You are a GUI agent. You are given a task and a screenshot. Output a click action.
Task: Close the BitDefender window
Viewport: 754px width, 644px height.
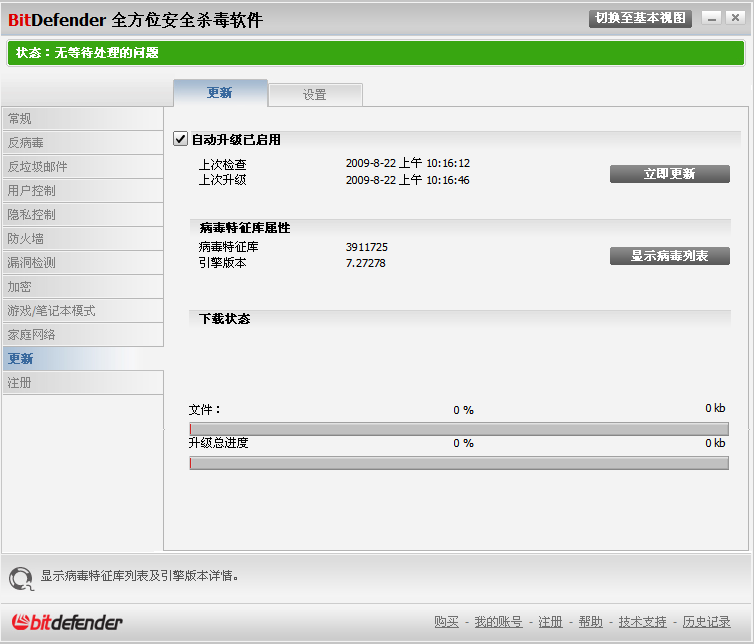(735, 18)
